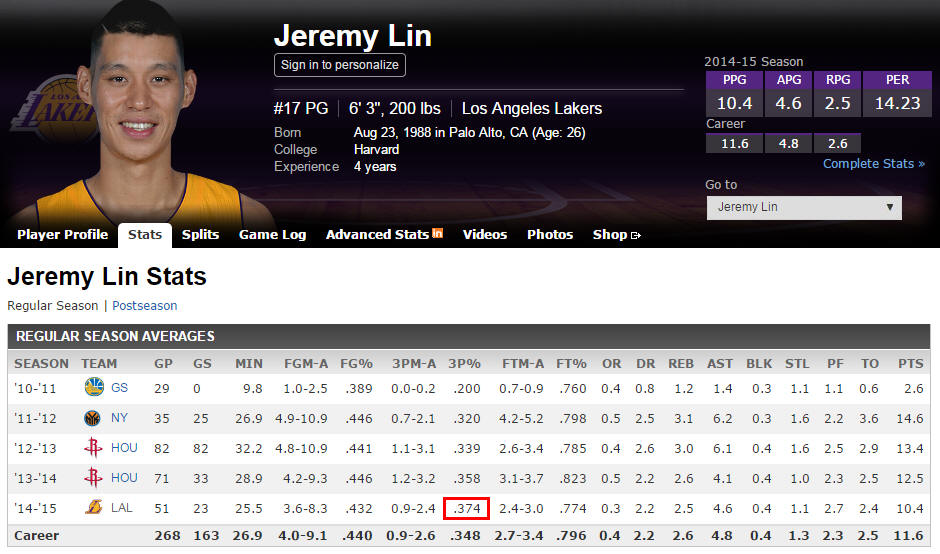Click the '11-'12 season cell
This screenshot has width=940, height=554.
(35, 418)
